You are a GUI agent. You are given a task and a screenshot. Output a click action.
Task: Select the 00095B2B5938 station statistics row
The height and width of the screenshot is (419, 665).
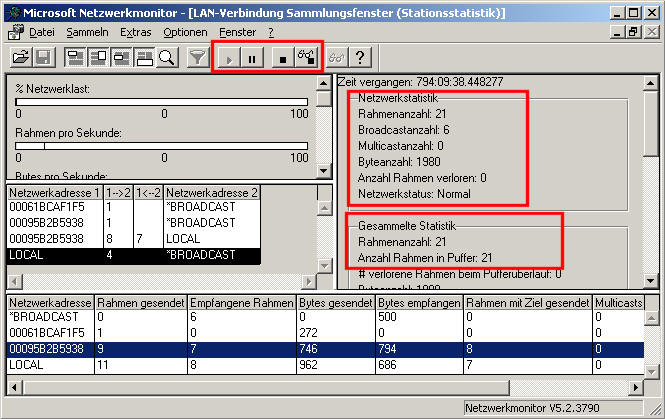[x=326, y=349]
